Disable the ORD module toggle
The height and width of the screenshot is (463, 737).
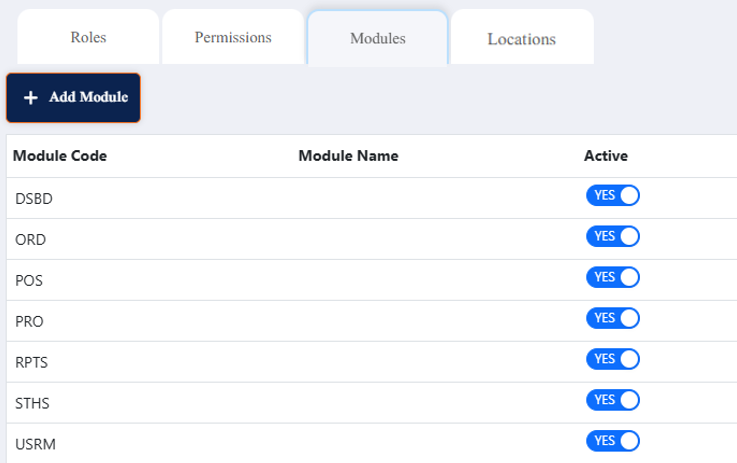click(612, 236)
